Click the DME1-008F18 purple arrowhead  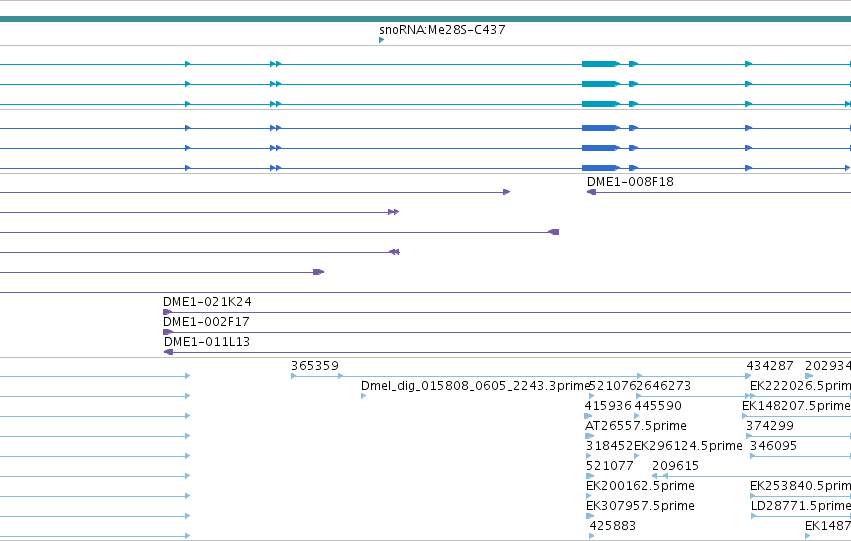point(592,192)
